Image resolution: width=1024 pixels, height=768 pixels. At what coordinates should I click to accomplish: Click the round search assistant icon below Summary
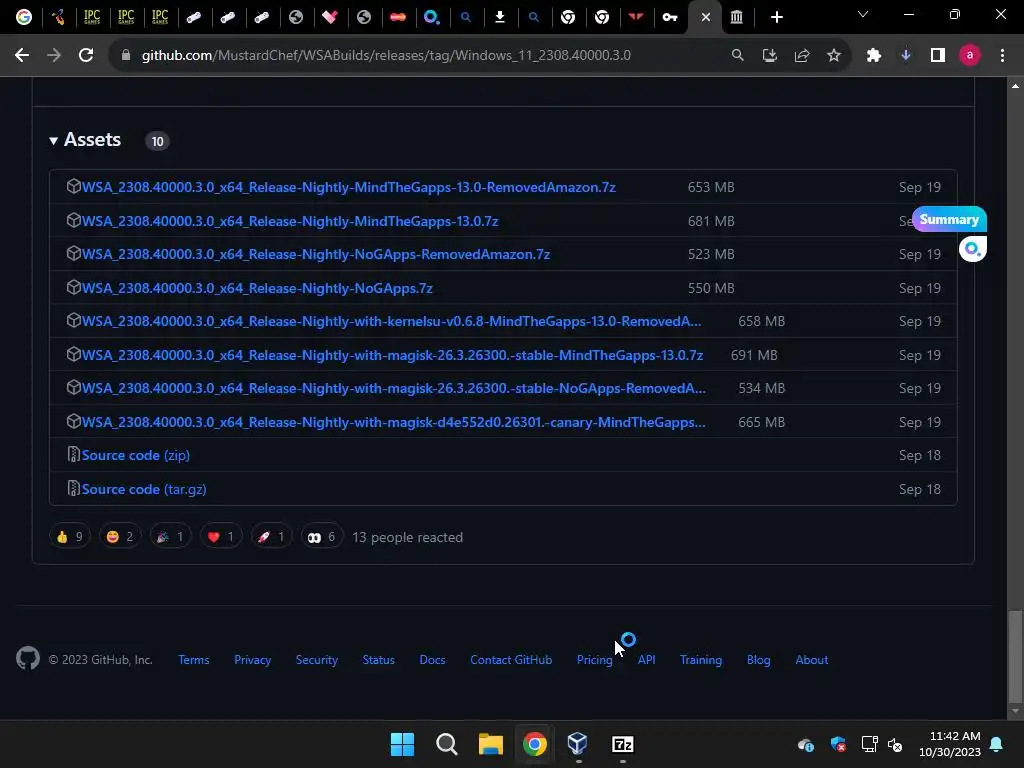click(972, 249)
